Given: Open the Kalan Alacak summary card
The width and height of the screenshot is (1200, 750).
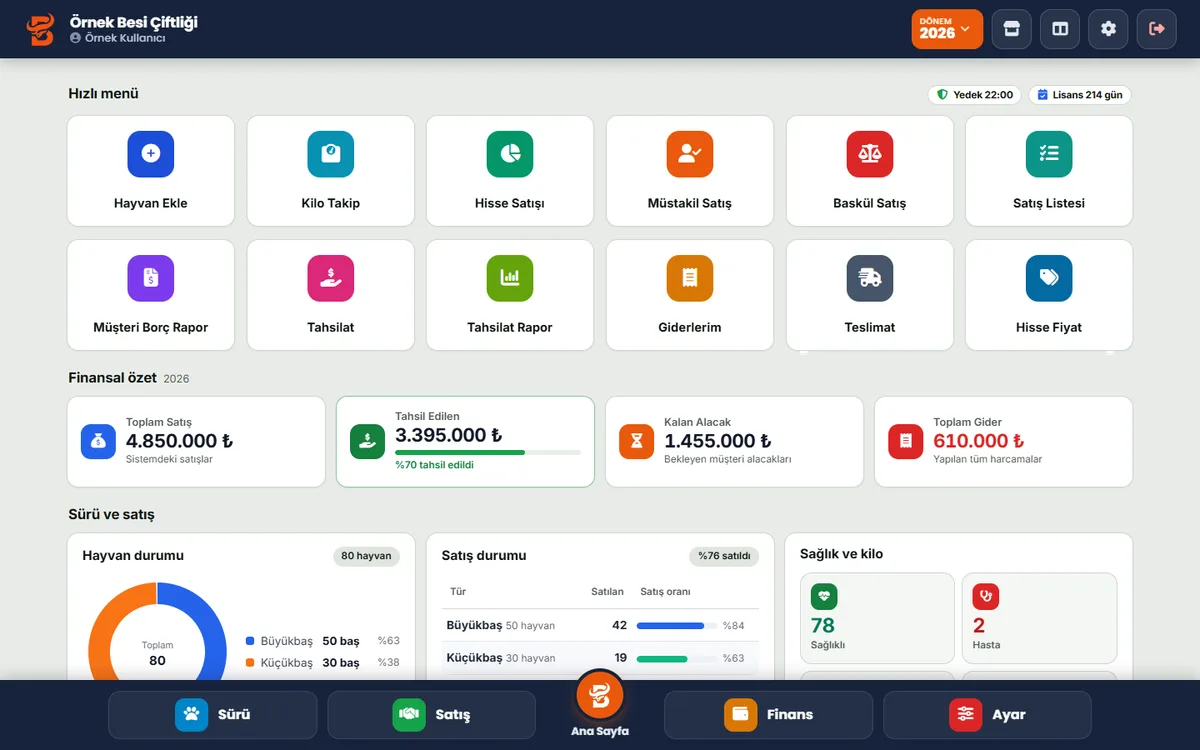Looking at the screenshot, I should (735, 442).
